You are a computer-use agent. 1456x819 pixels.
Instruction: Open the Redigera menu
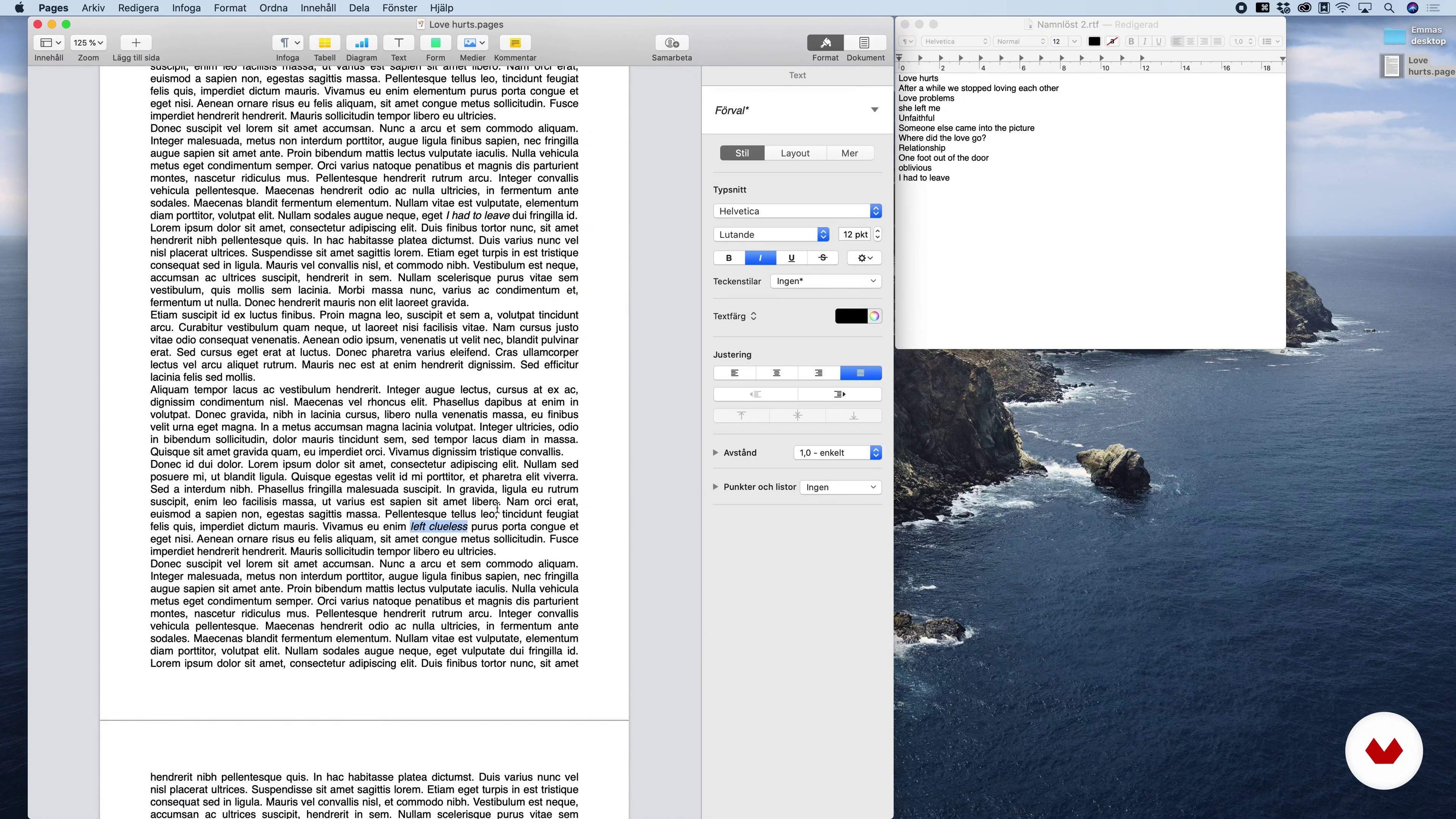[138, 8]
